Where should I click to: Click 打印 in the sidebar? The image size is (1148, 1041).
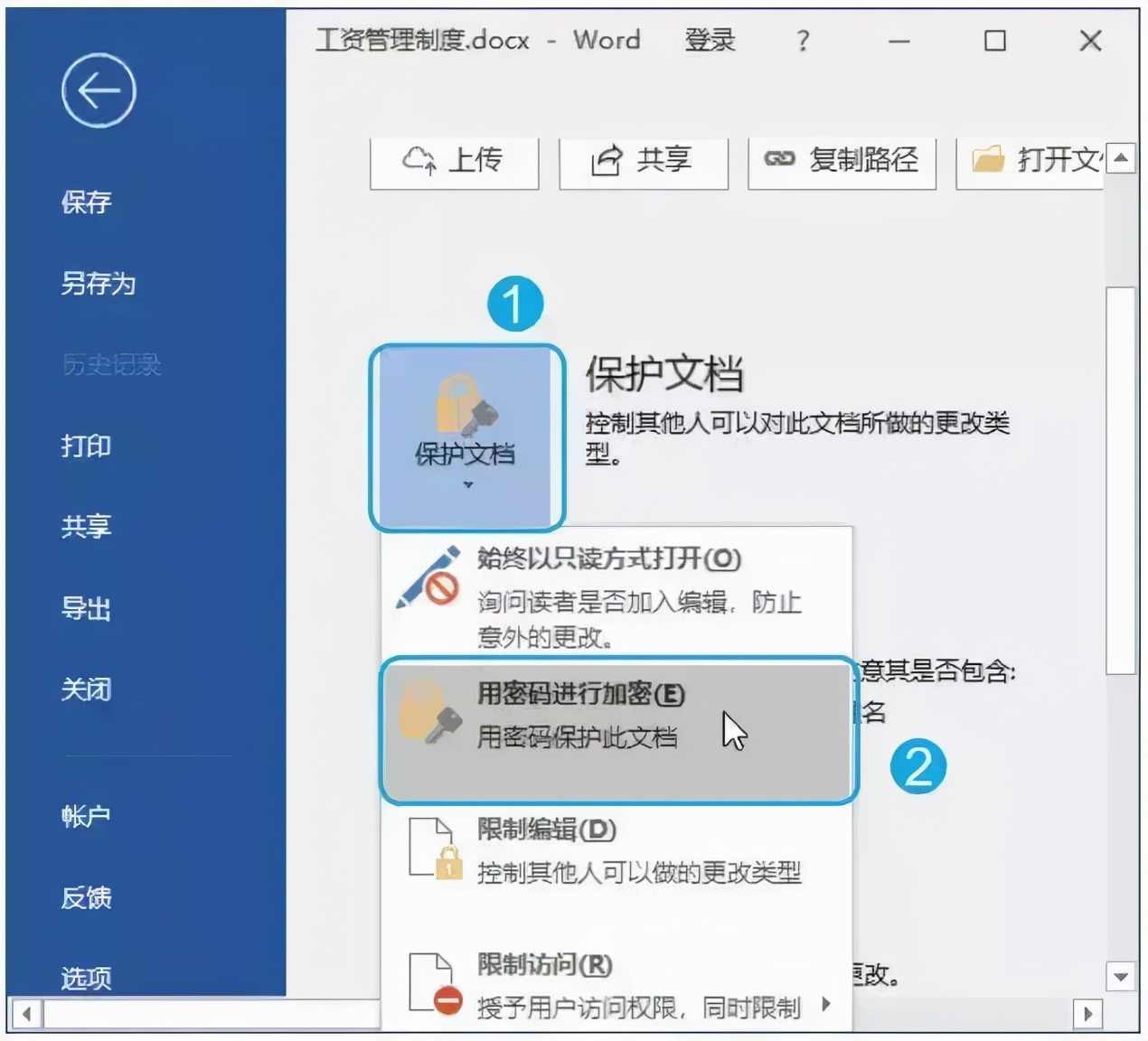click(88, 446)
